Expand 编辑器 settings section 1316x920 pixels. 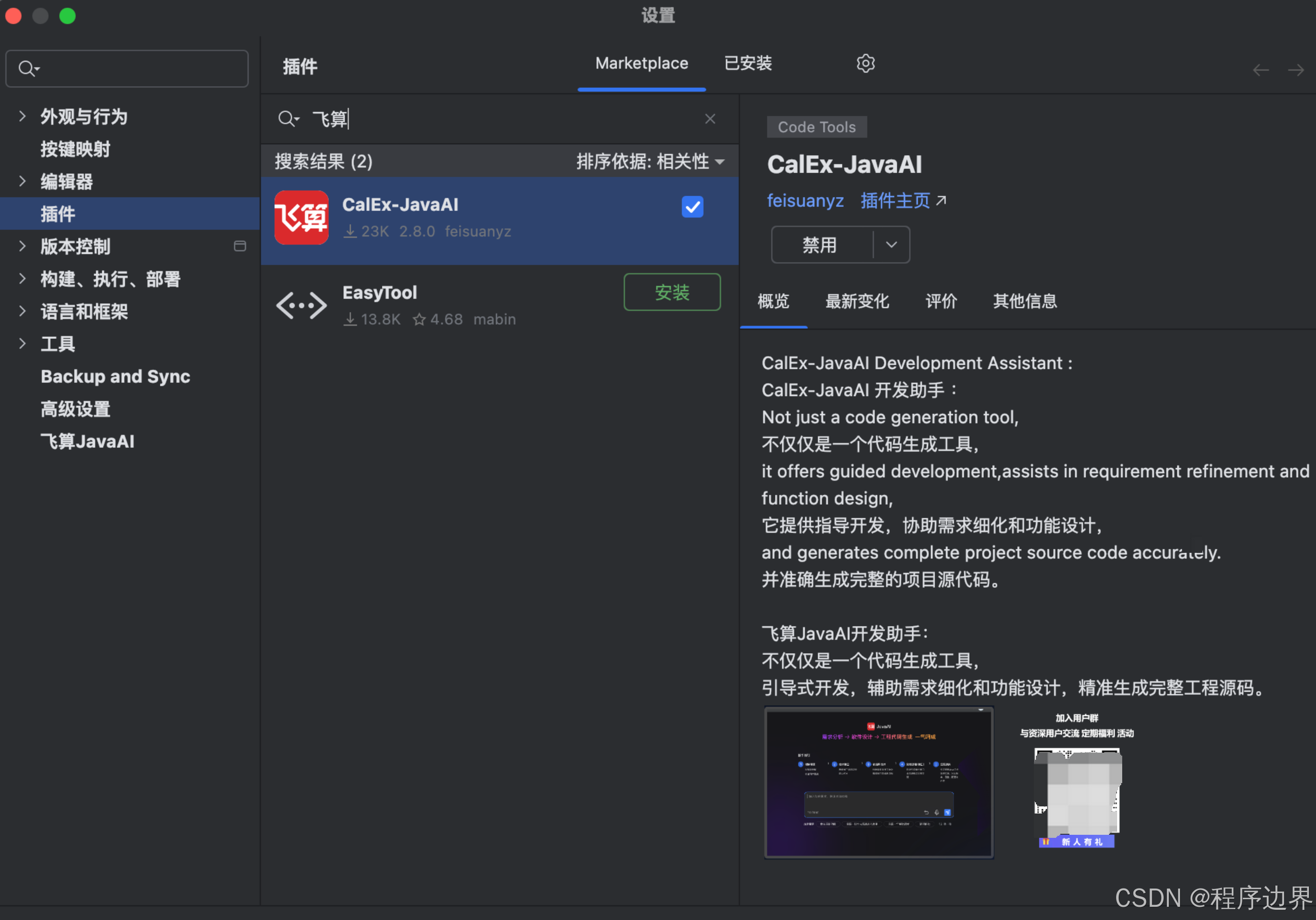22,181
